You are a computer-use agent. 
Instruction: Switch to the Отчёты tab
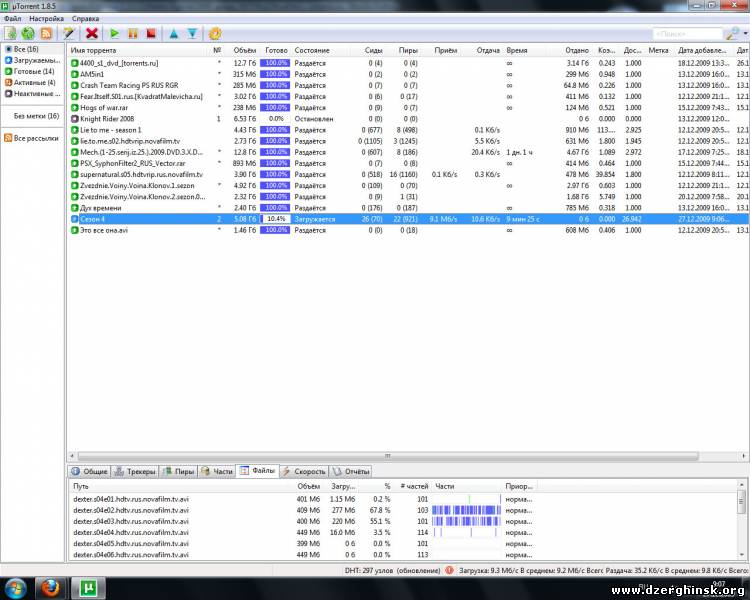pos(351,471)
